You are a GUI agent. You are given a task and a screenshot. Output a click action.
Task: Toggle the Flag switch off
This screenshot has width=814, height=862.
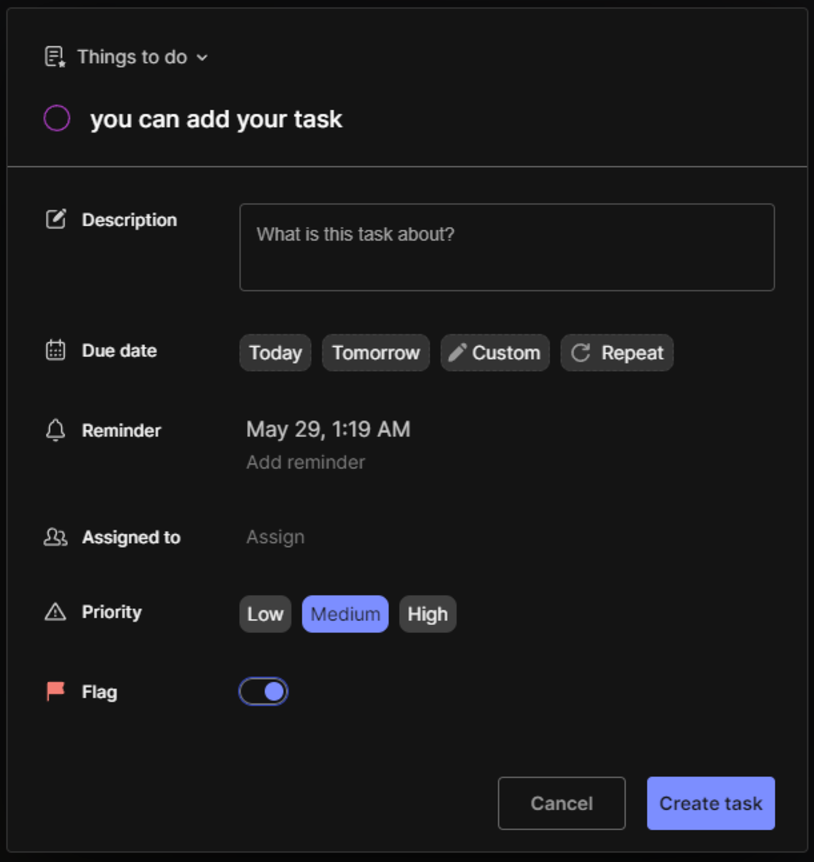coord(263,691)
